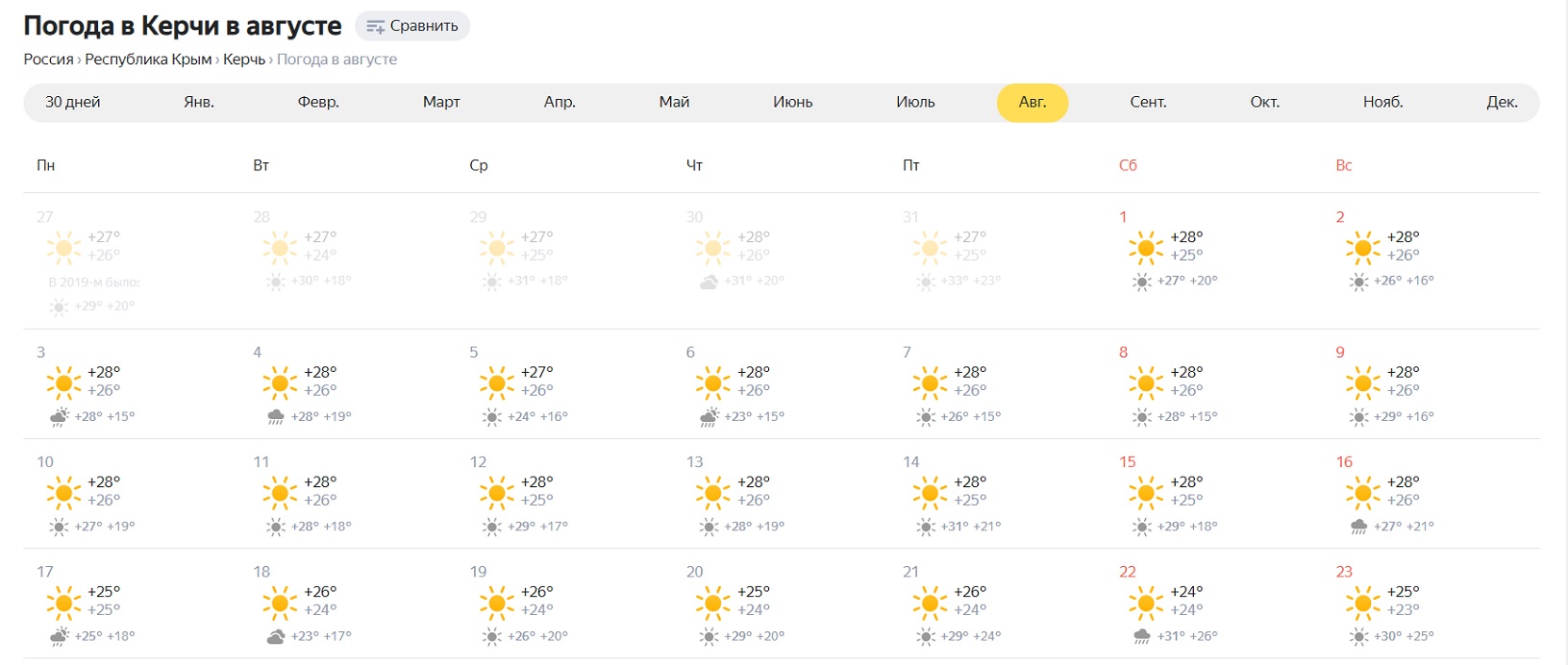The height and width of the screenshot is (665, 1568).
Task: Go to Republic of Crimea breadcrumb
Action: click(148, 60)
